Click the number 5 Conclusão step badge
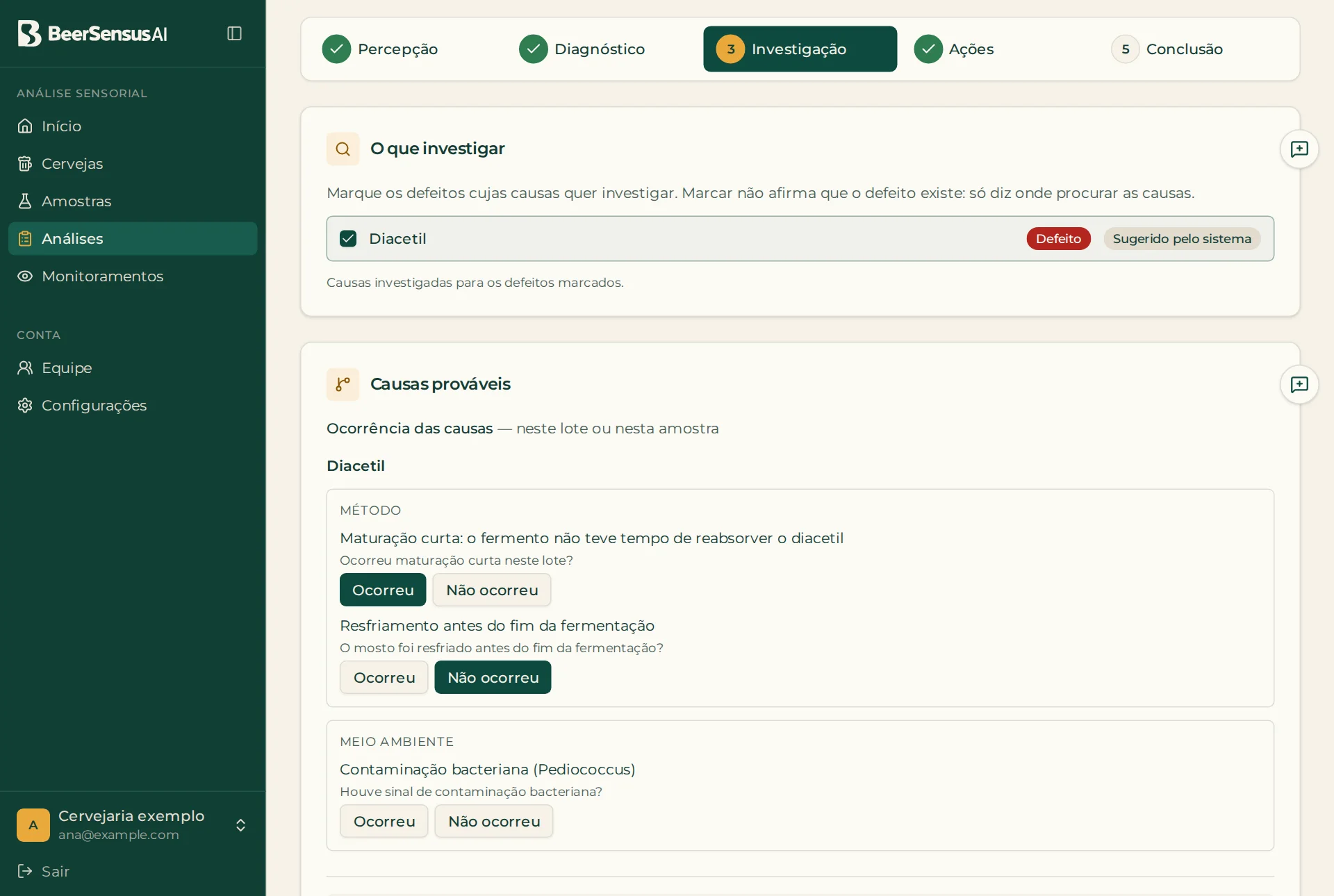Viewport: 1334px width, 896px height. click(1125, 49)
